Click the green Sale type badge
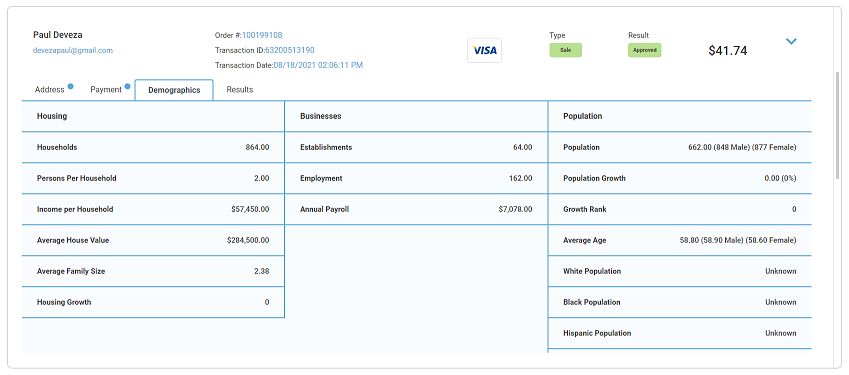Screen dimensions: 849x375 [565, 50]
